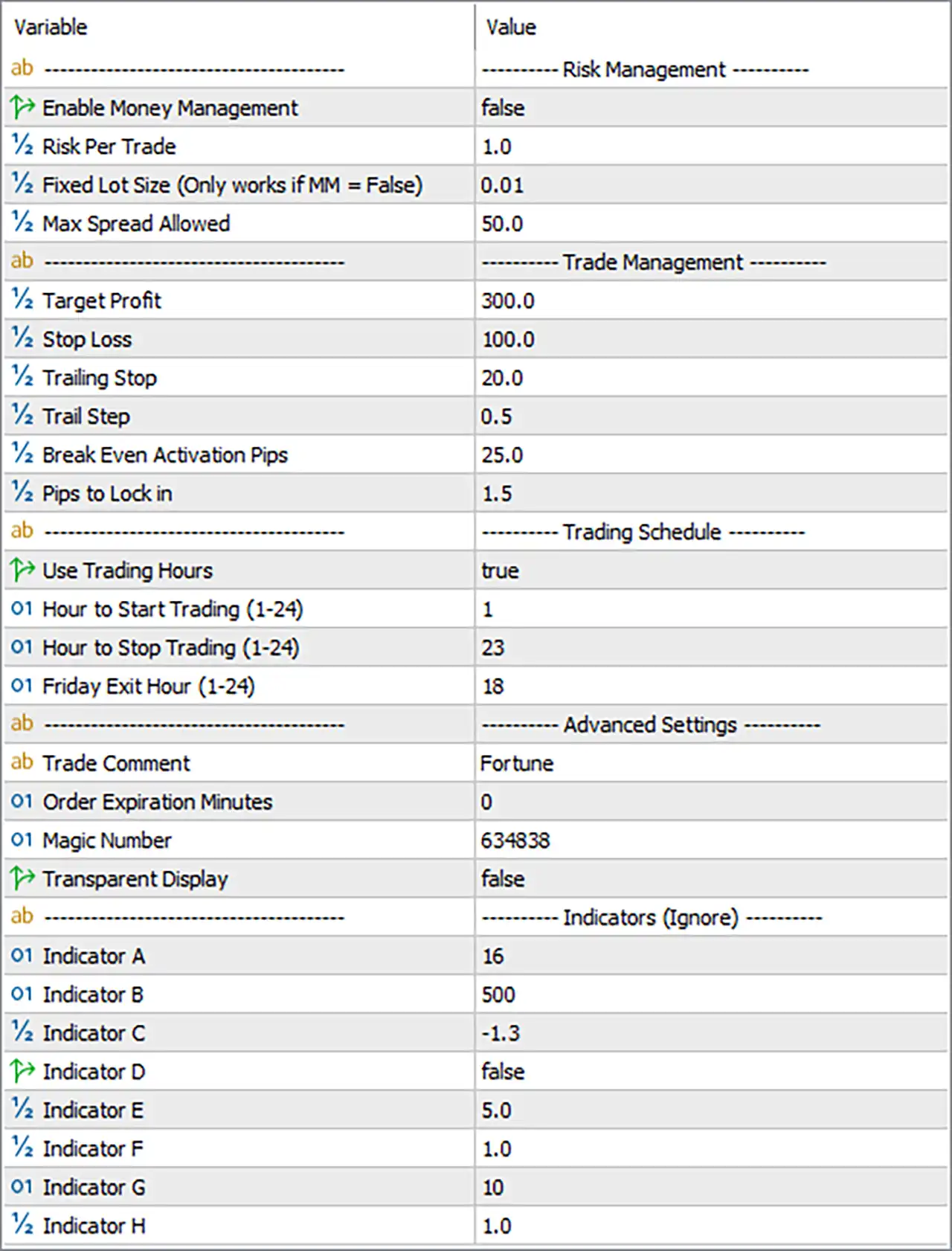Select the Indicator H variable name

click(94, 1226)
